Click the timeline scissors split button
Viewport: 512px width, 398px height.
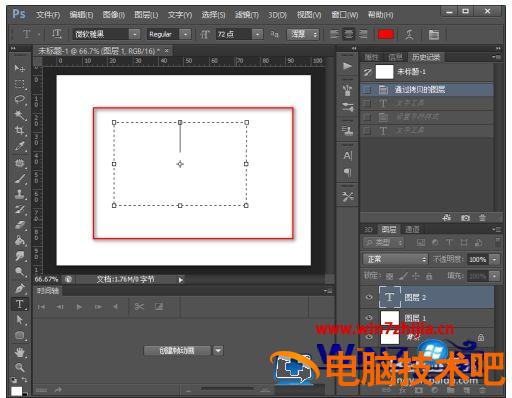139,307
